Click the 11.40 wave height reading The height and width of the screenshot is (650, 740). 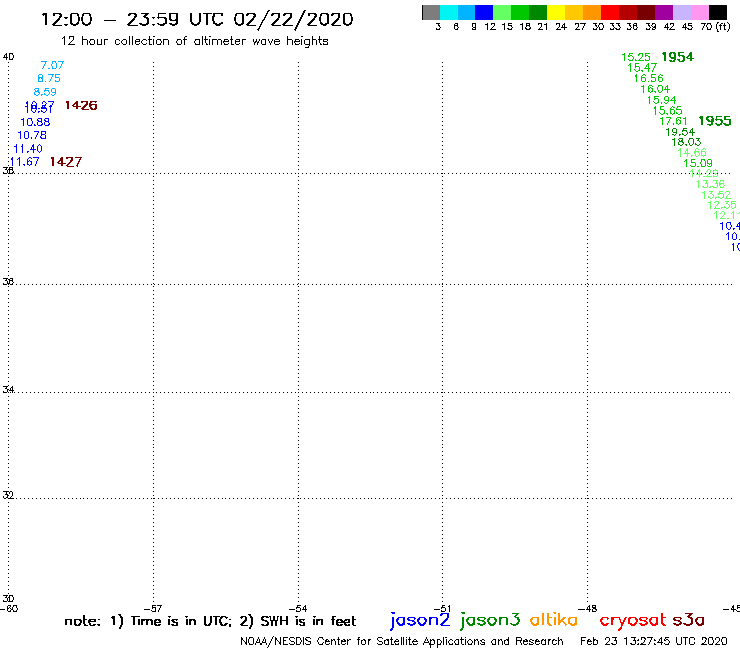click(x=28, y=149)
